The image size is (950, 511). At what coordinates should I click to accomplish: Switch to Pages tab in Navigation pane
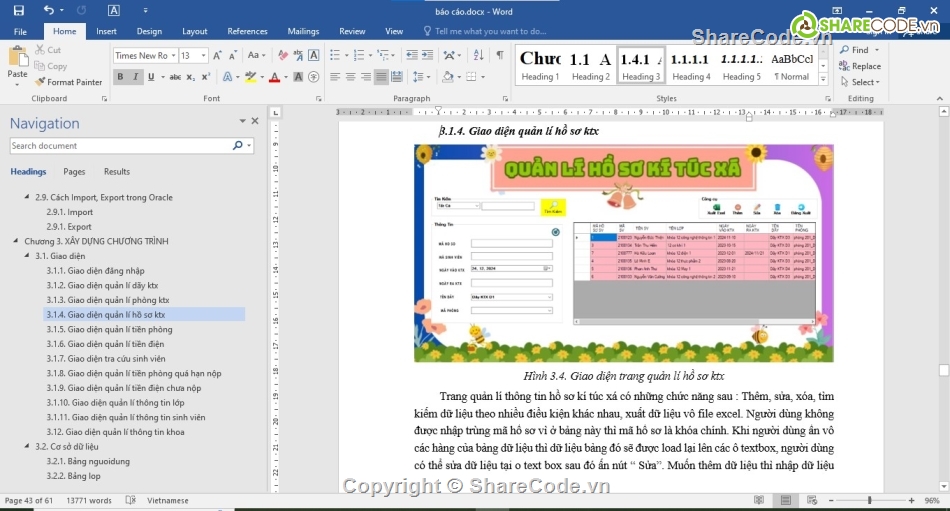click(74, 172)
